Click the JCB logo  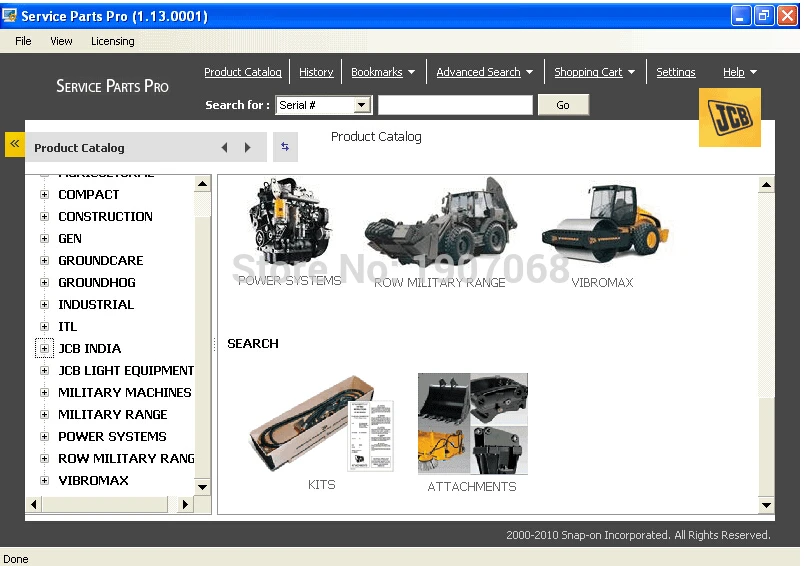730,117
